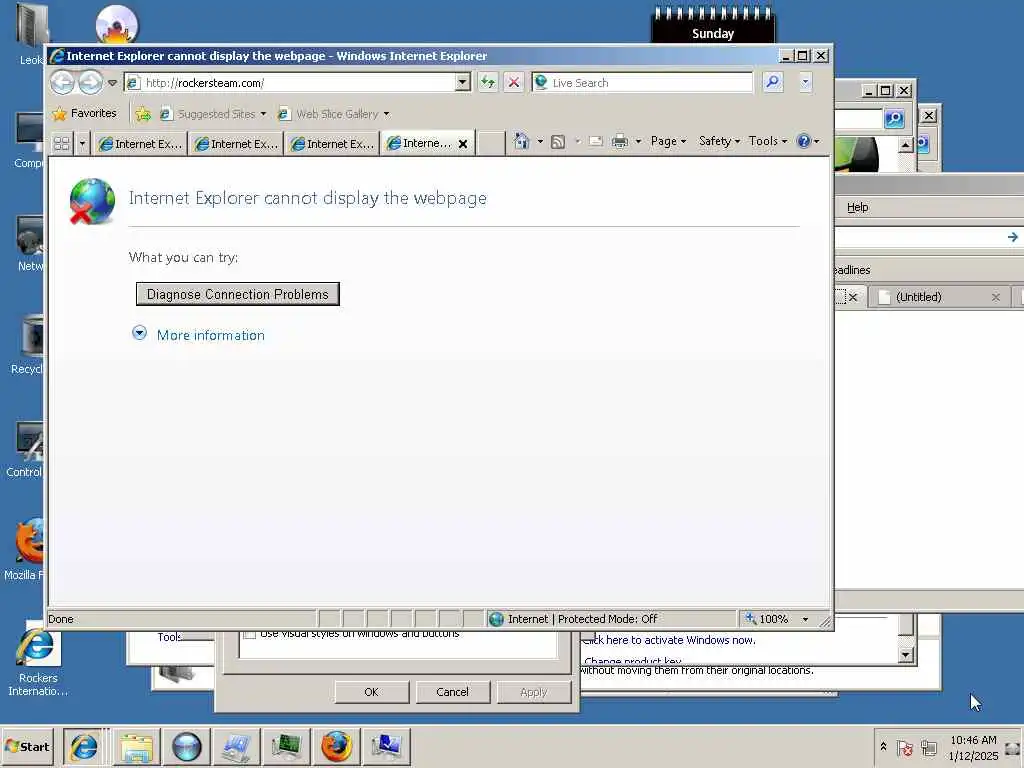Click the RSS Feeds icon
The image size is (1024, 768).
click(558, 142)
